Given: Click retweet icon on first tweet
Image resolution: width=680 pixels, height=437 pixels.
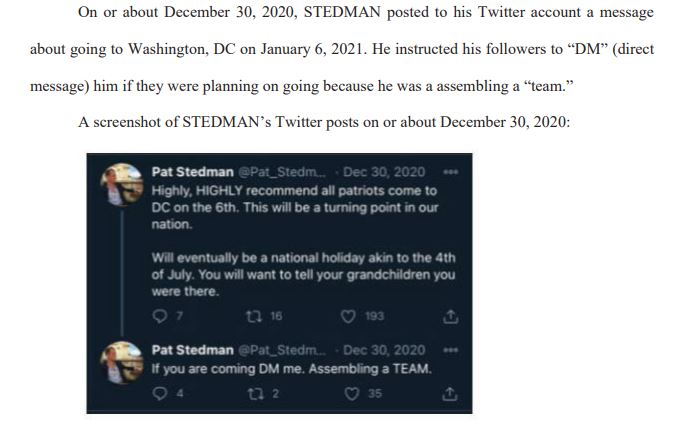Looking at the screenshot, I should pos(254,316).
